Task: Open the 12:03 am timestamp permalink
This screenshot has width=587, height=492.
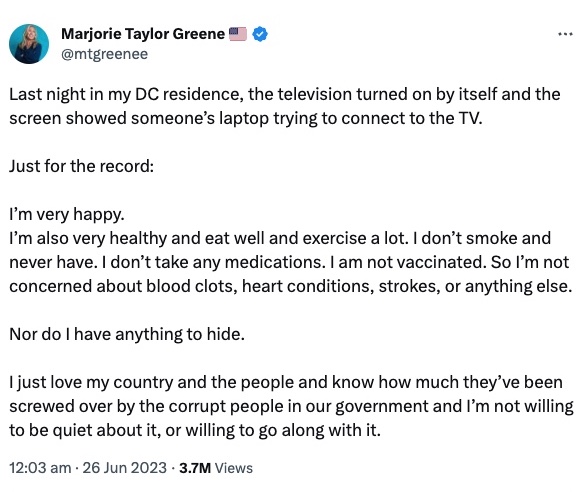Action: (x=40, y=468)
